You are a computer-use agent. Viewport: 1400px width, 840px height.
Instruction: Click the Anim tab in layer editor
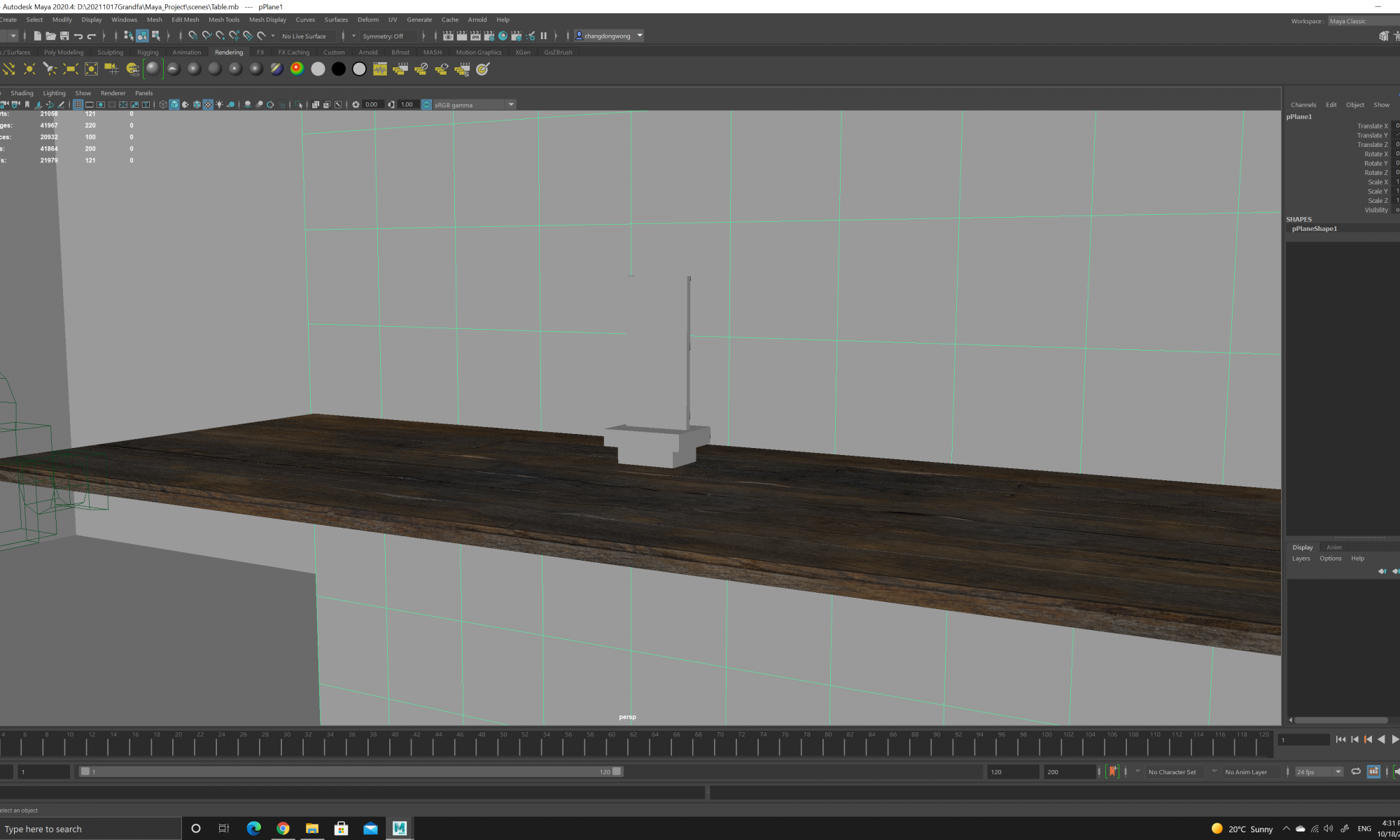(x=1333, y=547)
